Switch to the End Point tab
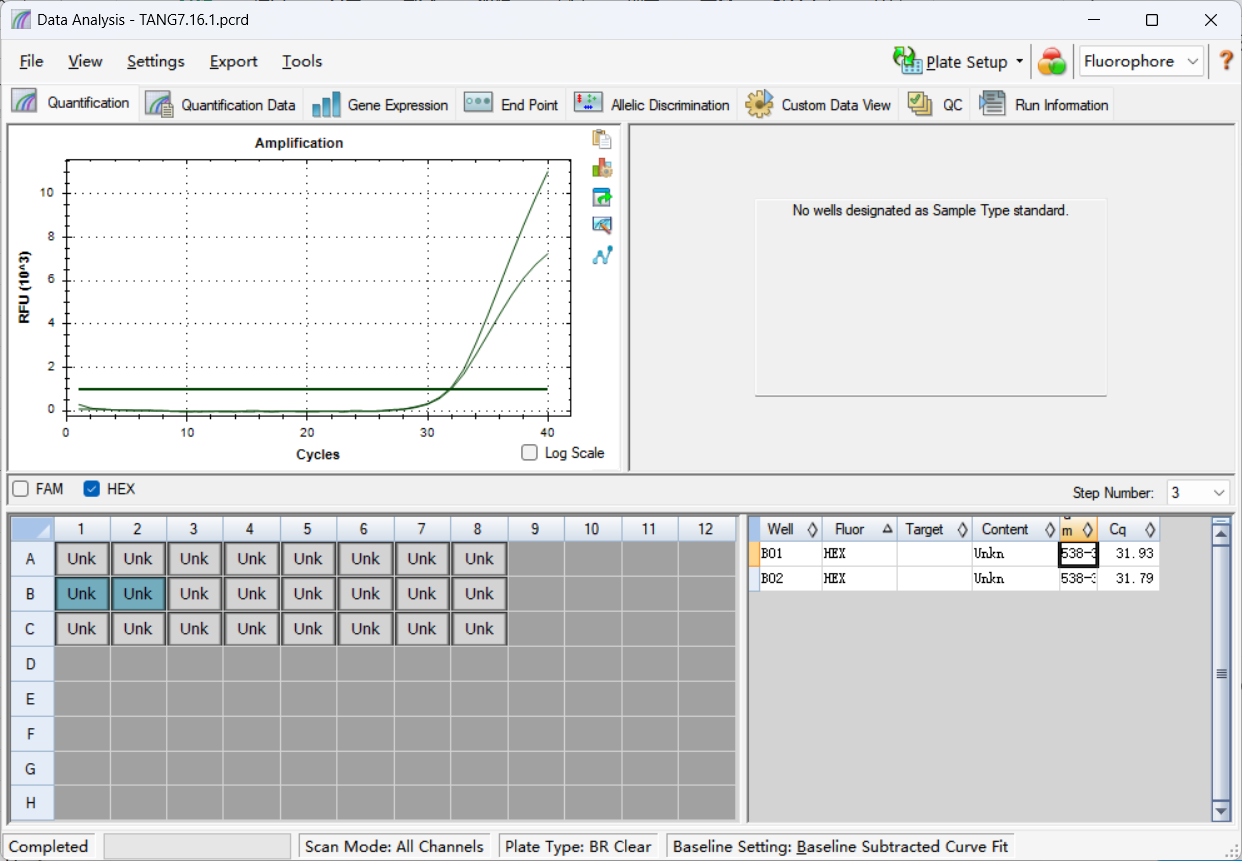The width and height of the screenshot is (1242, 861). [512, 104]
